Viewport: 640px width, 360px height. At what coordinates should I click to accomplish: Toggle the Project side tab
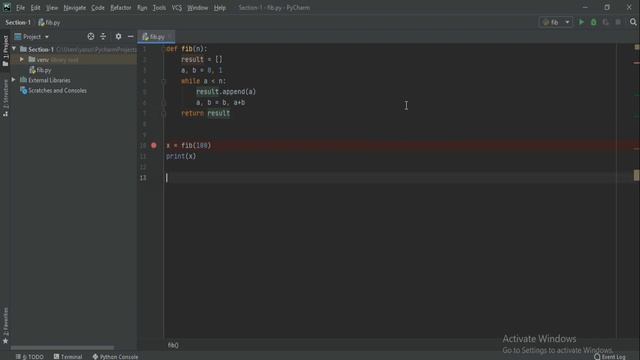5,51
